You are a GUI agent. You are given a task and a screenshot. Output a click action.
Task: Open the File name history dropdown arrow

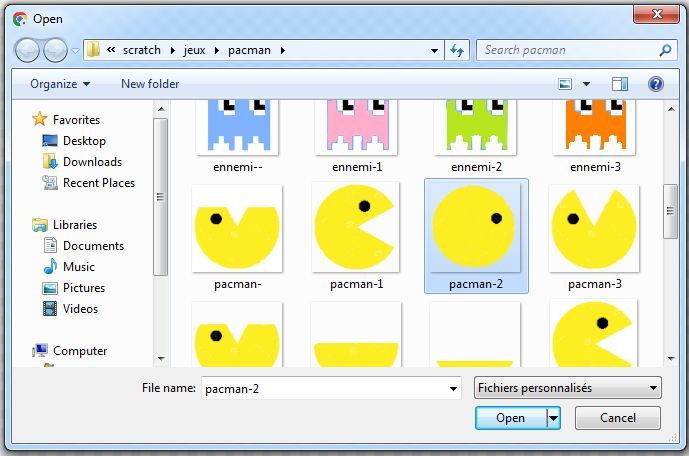pyautogui.click(x=453, y=388)
